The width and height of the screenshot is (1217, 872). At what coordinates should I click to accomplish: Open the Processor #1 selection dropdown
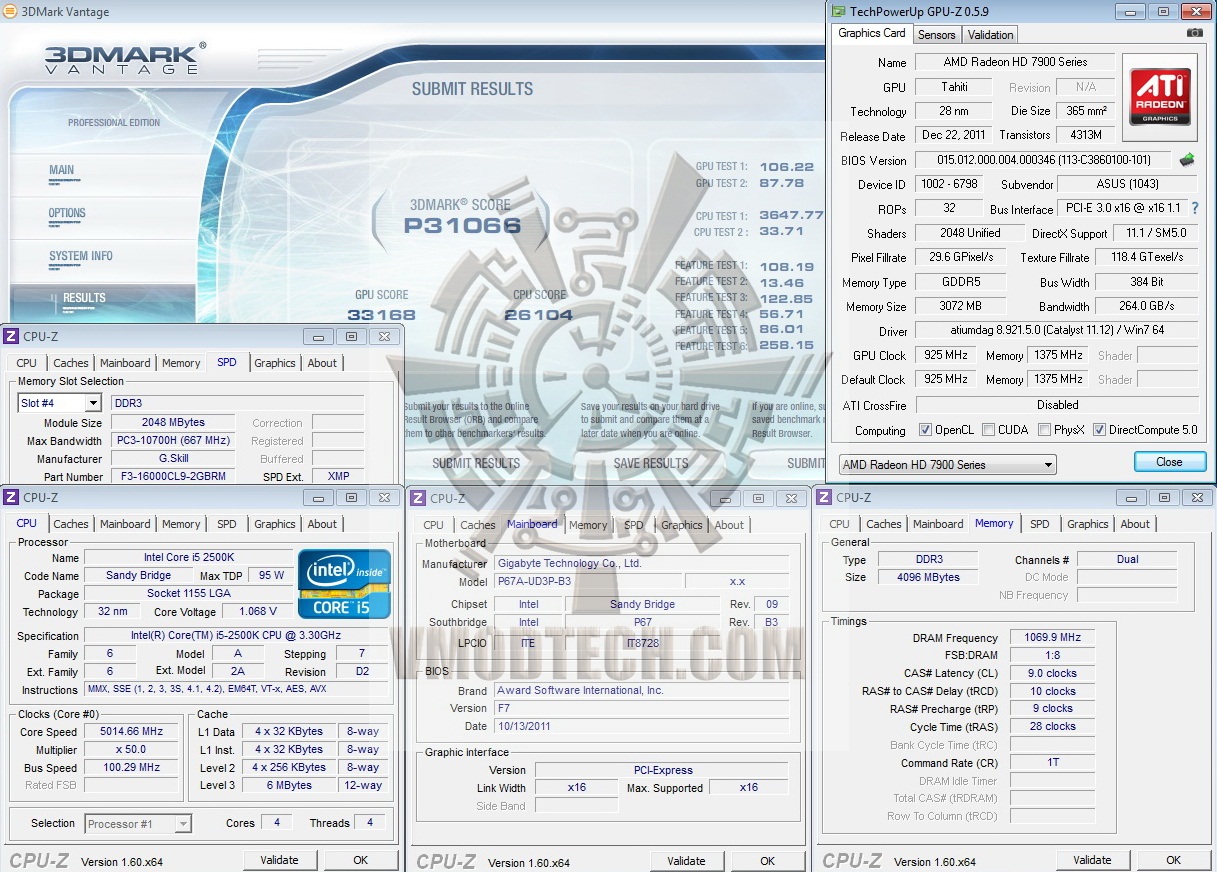(x=138, y=824)
